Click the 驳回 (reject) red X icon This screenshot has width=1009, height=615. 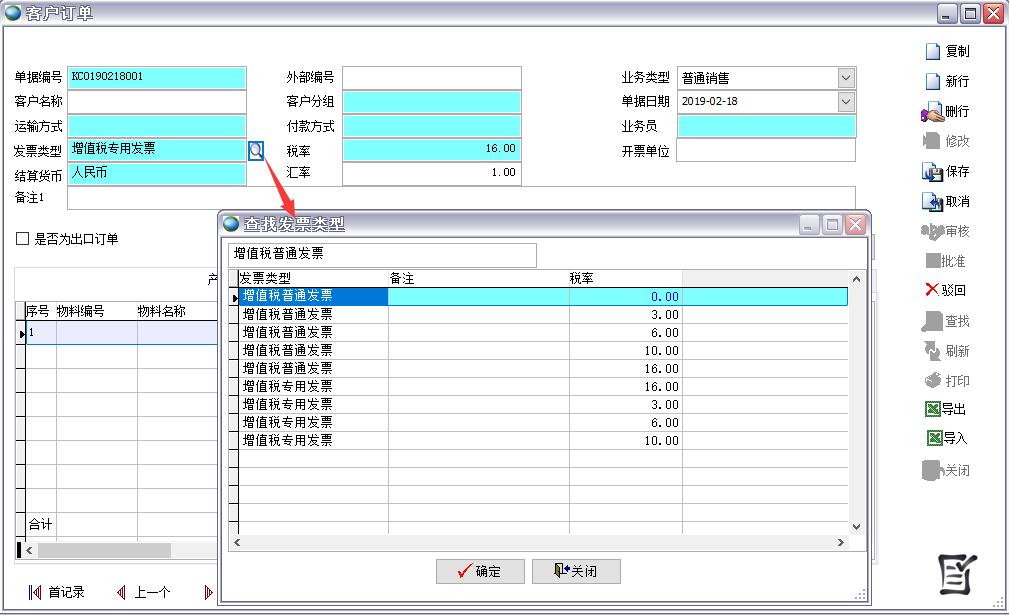click(932, 290)
